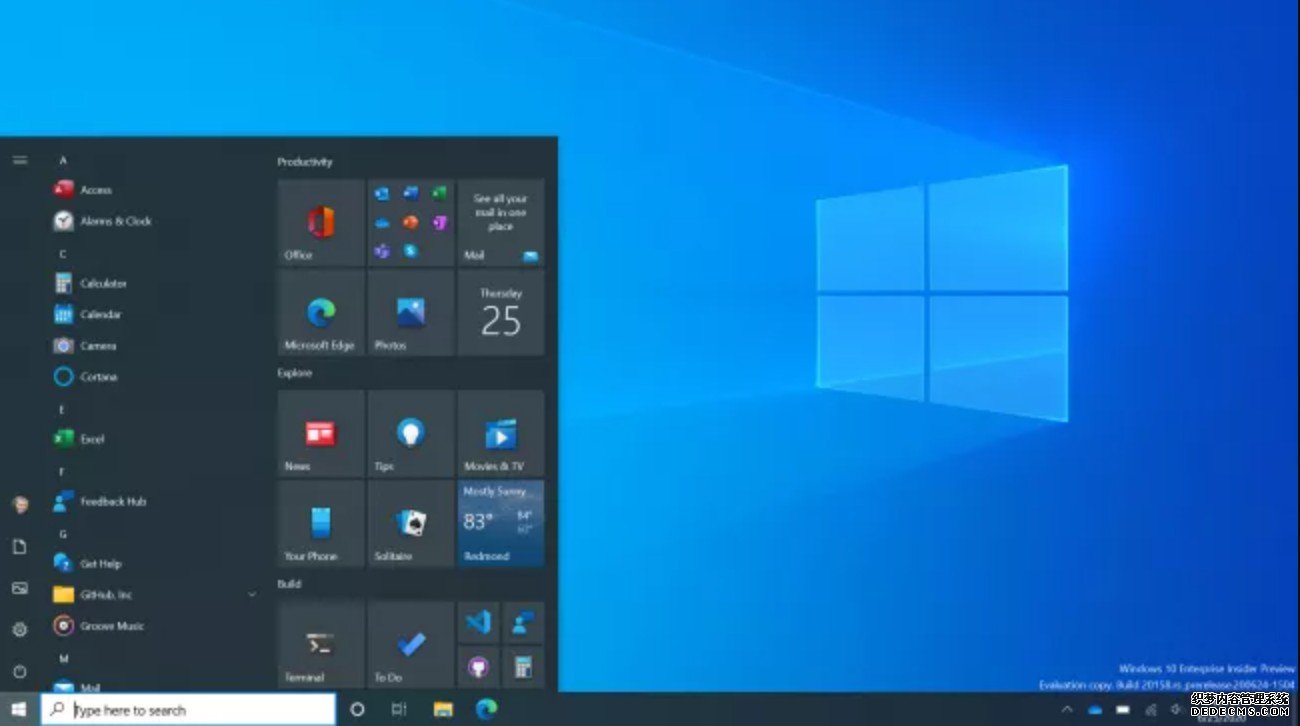Screen dimensions: 1300x726
Task: Launch Microsoft Edge from the Start tiles
Action: click(321, 313)
